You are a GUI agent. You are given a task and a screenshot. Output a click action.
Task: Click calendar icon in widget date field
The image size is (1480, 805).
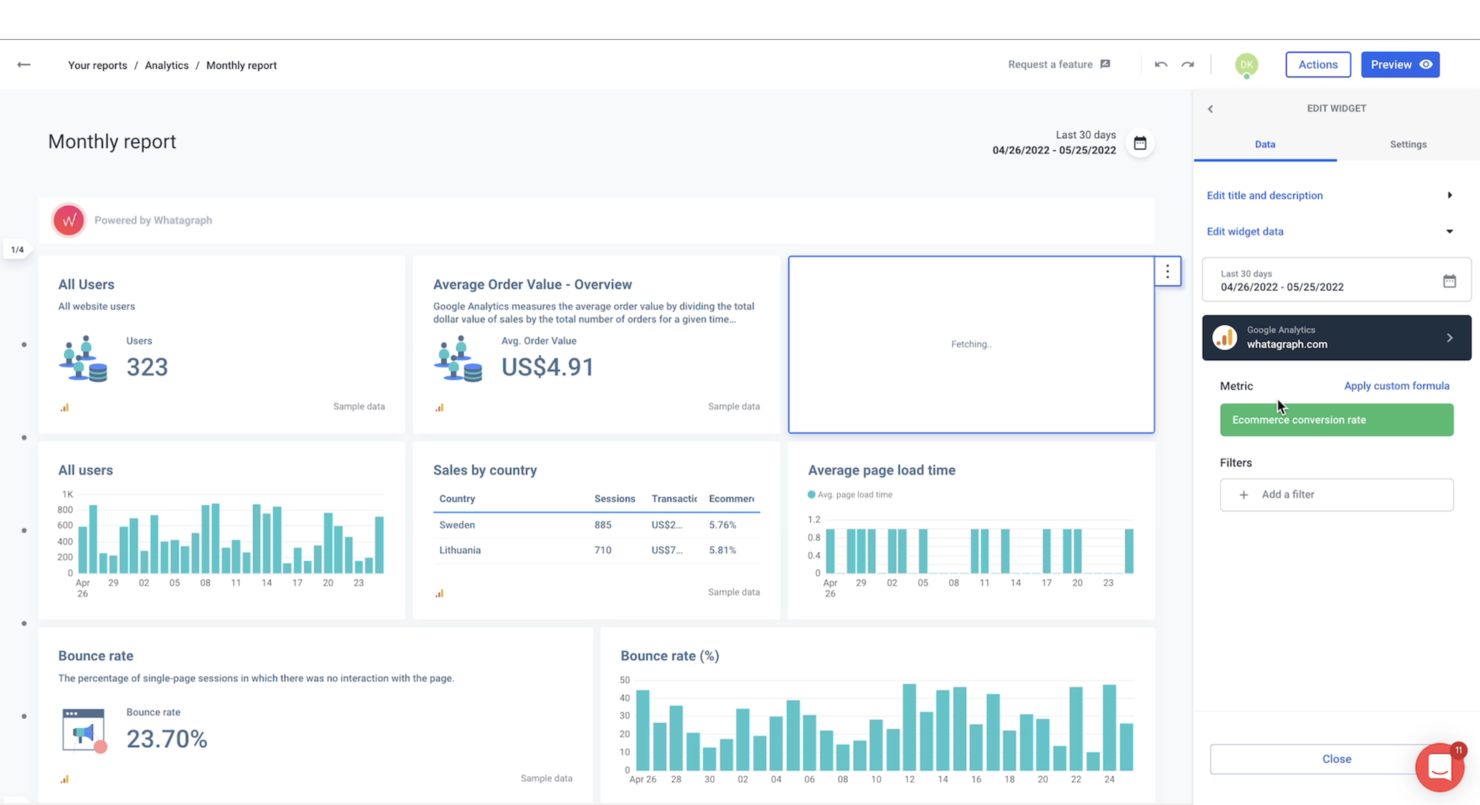1449,281
